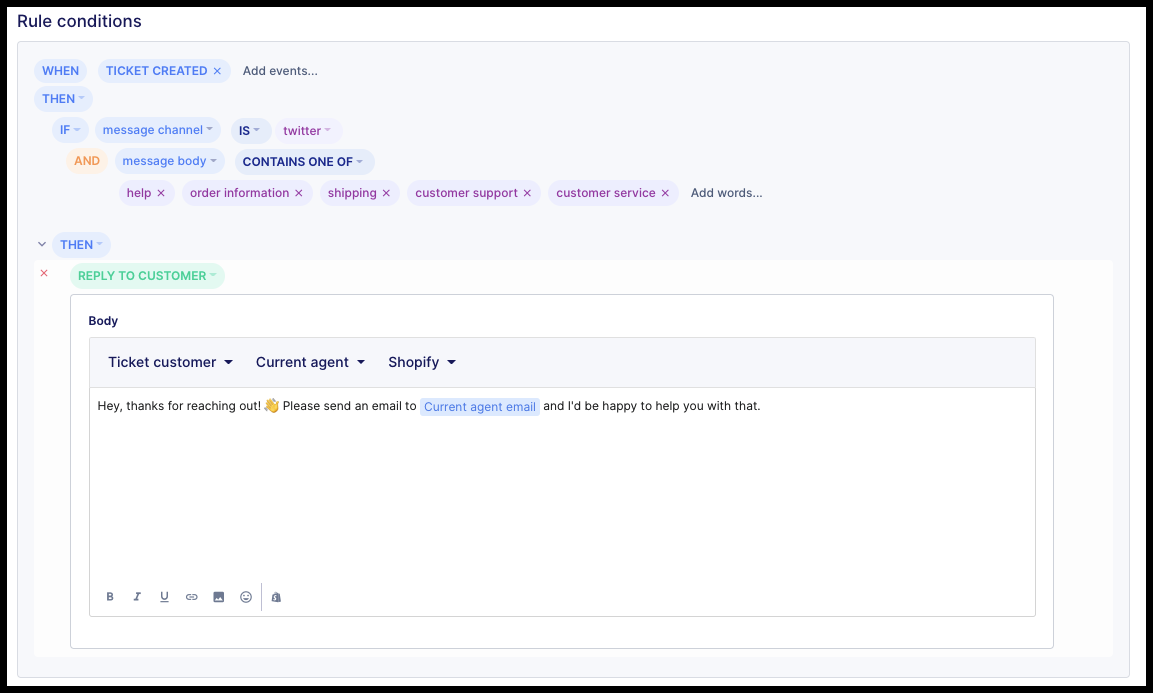Open the emoji picker
The height and width of the screenshot is (693, 1153).
coord(246,597)
